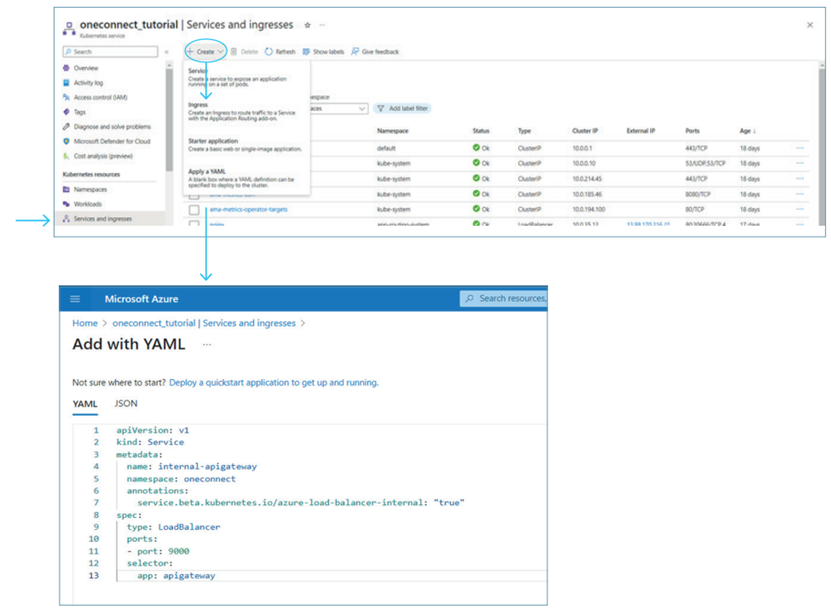Open Diagnose and solve problems
This screenshot has height=610, width=831.
point(112,127)
